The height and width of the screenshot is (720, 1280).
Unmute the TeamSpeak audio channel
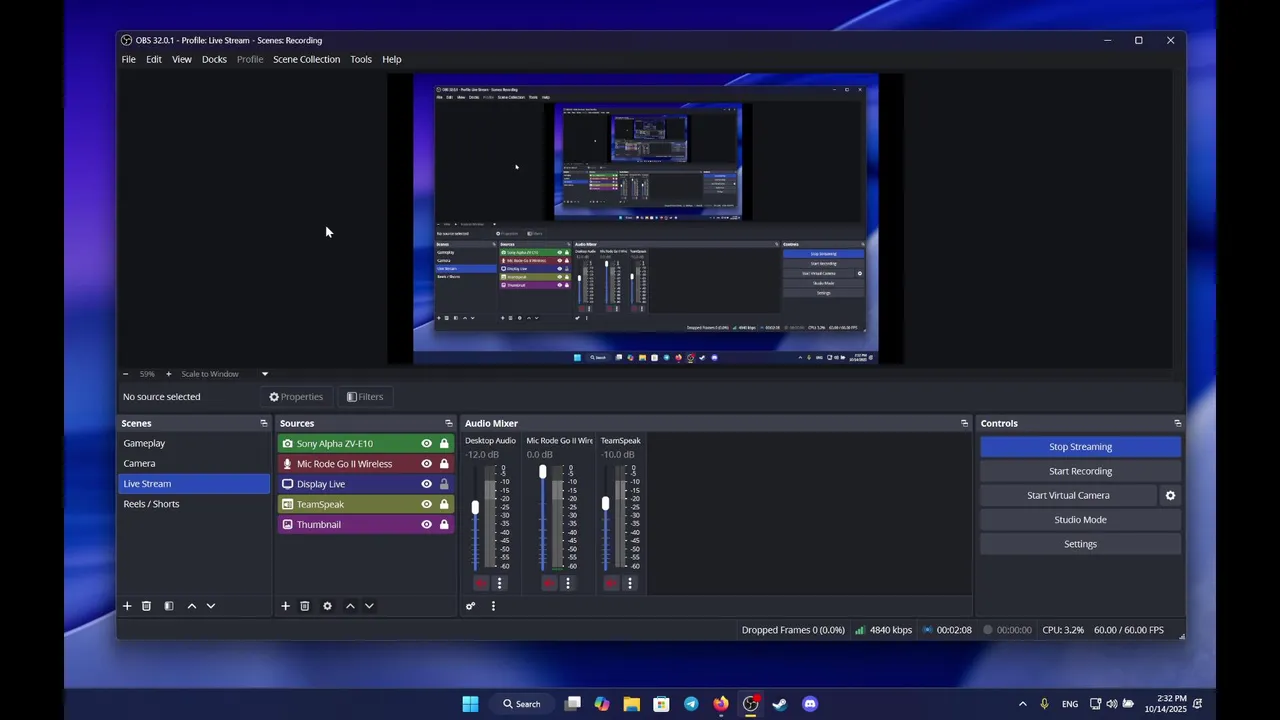[x=611, y=583]
